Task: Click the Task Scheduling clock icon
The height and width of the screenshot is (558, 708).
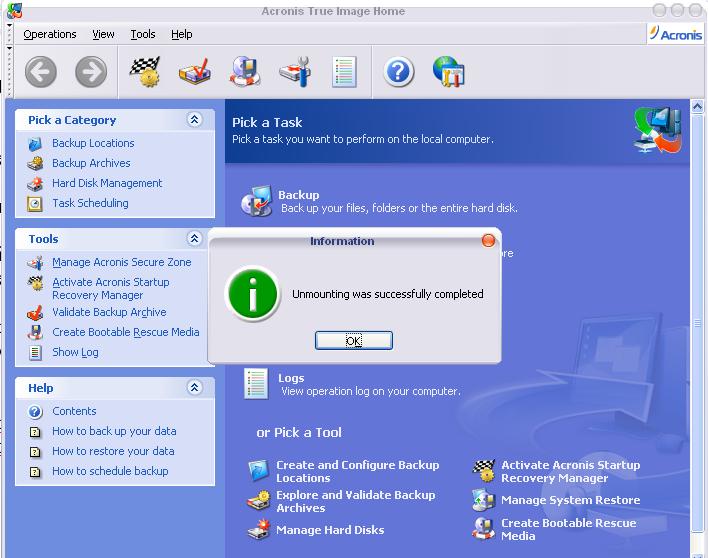Action: click(35, 204)
